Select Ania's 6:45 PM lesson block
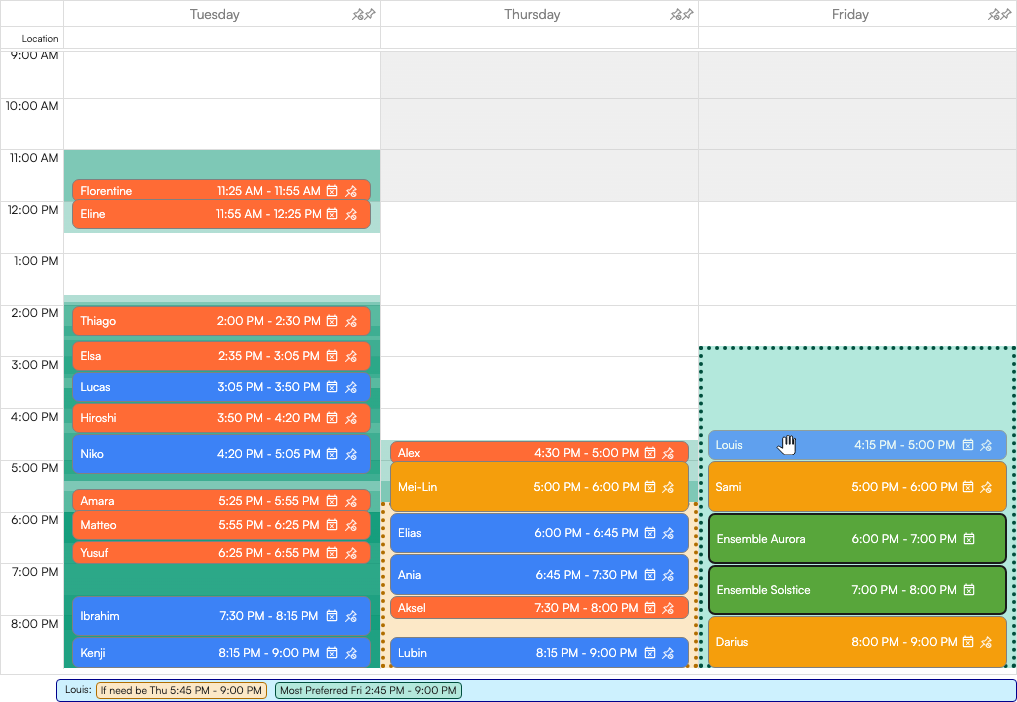This screenshot has width=1017, height=702. 539,575
